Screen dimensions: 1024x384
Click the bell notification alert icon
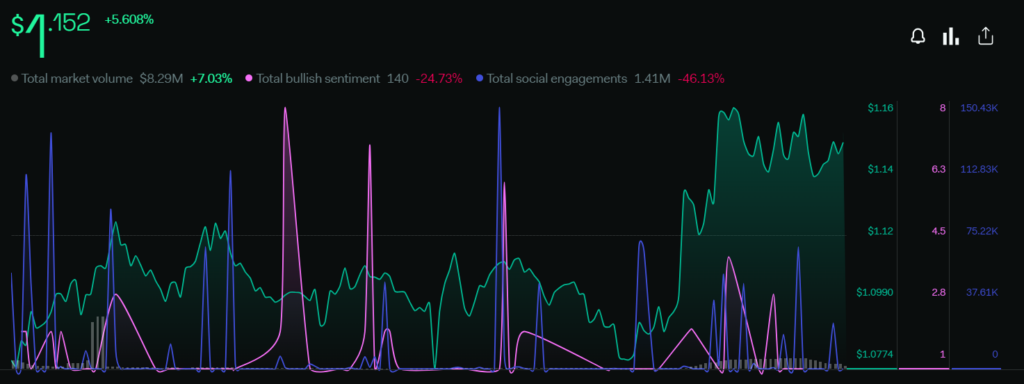coord(918,37)
